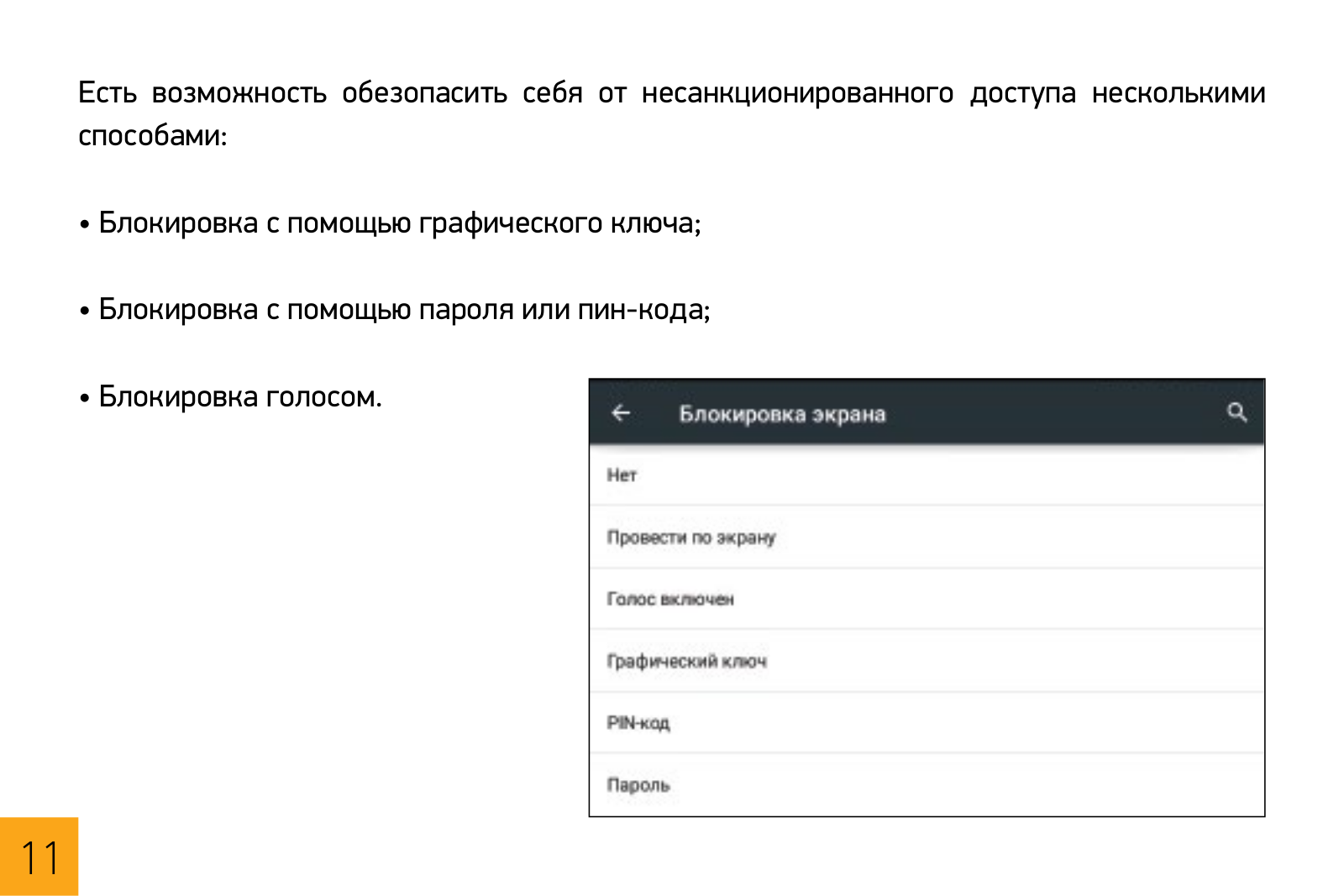Click the orange page number 11 badge
This screenshot has width=1344, height=896.
tap(39, 857)
